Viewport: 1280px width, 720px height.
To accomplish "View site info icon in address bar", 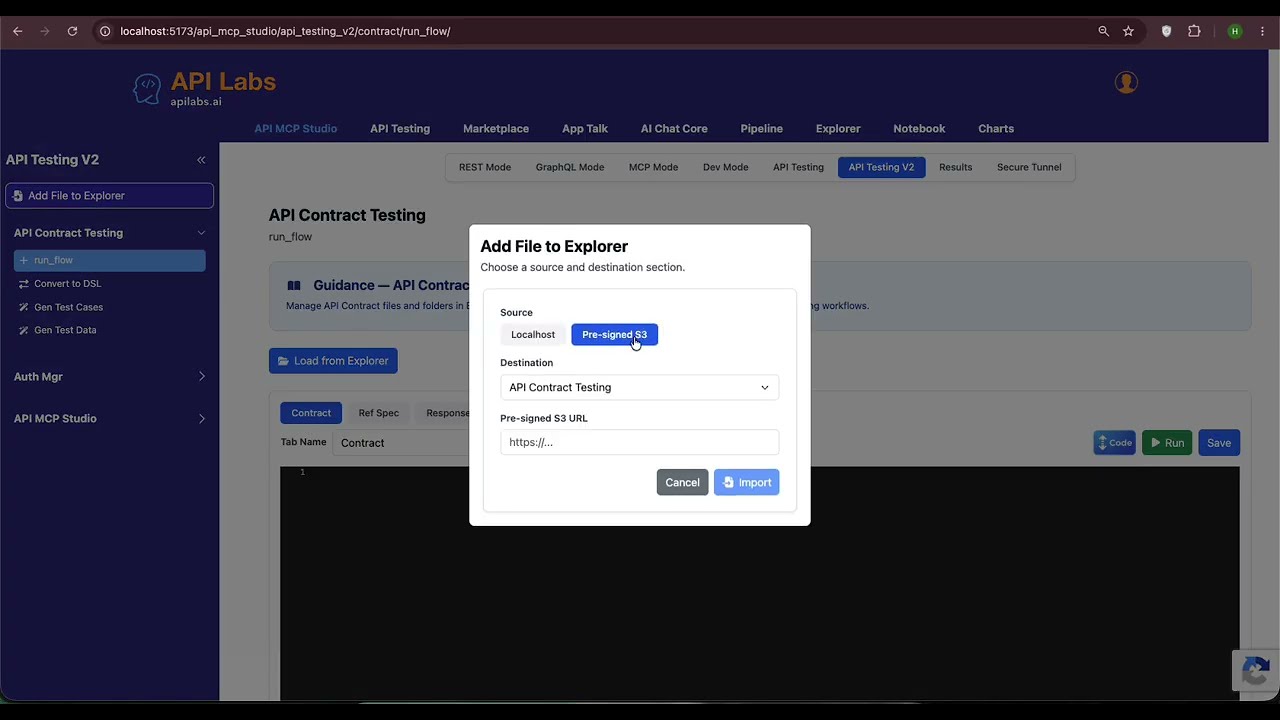I will coord(104,31).
